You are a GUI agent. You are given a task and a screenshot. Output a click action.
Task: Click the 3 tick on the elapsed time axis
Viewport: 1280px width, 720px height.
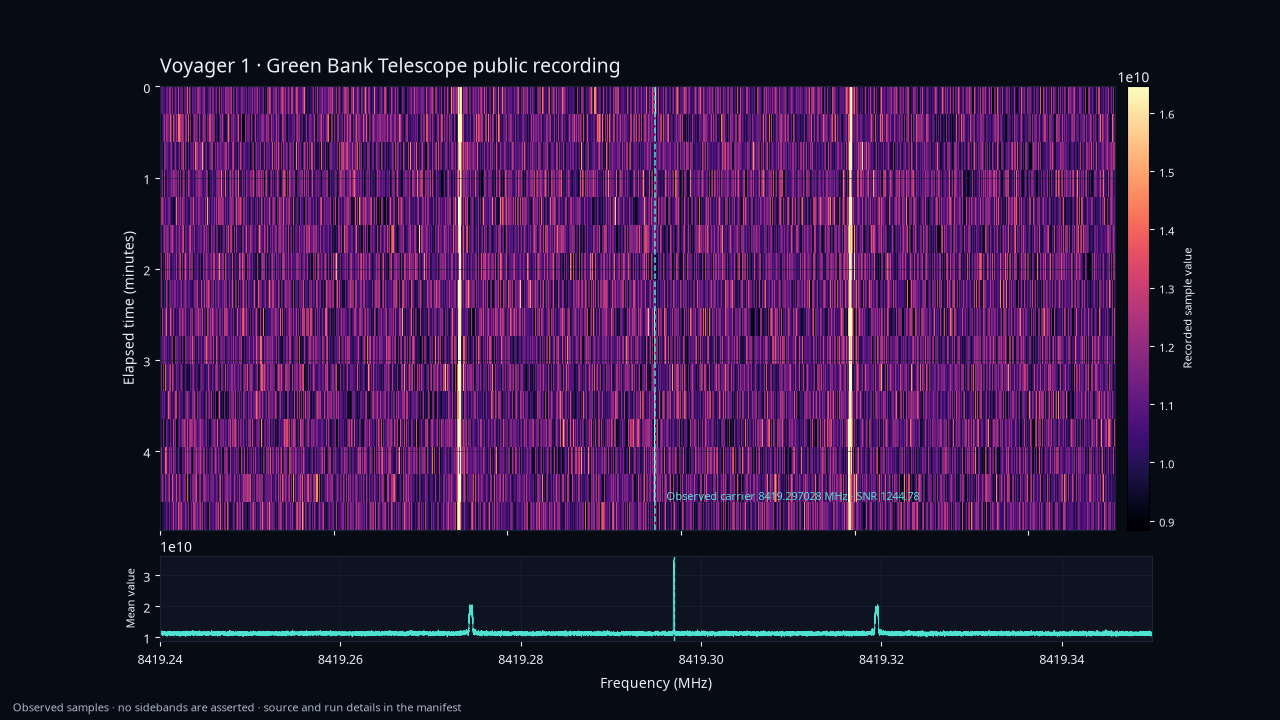[x=146, y=361]
